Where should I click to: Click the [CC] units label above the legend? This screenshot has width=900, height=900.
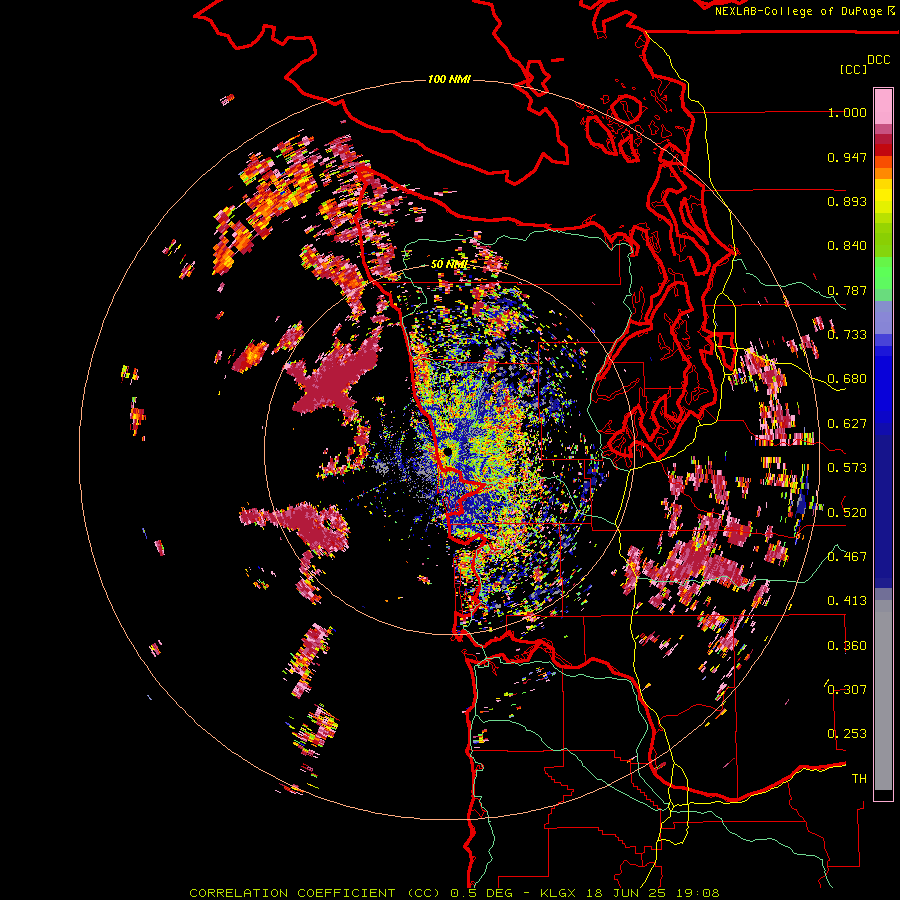(x=853, y=69)
